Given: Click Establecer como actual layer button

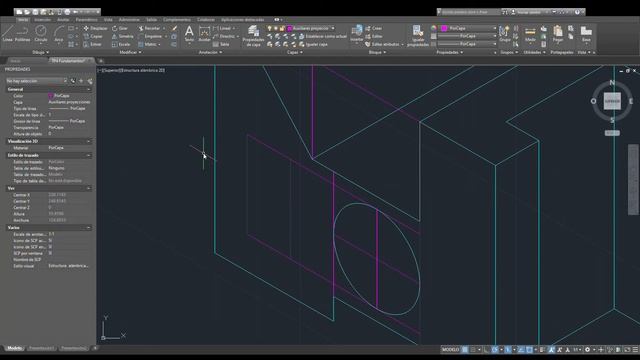Looking at the screenshot, I should 322,36.
